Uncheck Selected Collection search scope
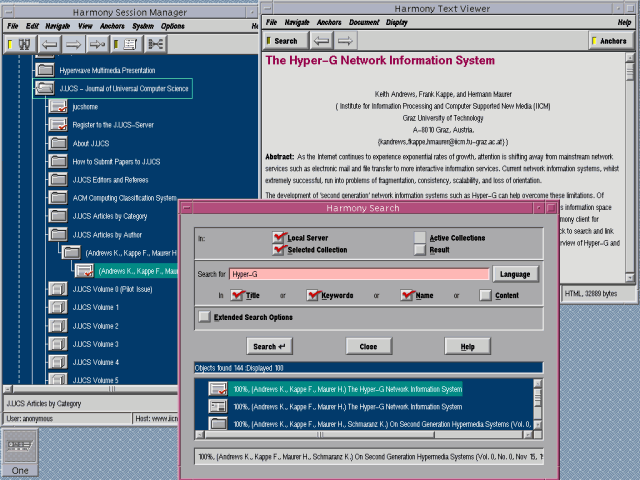 click(x=279, y=249)
